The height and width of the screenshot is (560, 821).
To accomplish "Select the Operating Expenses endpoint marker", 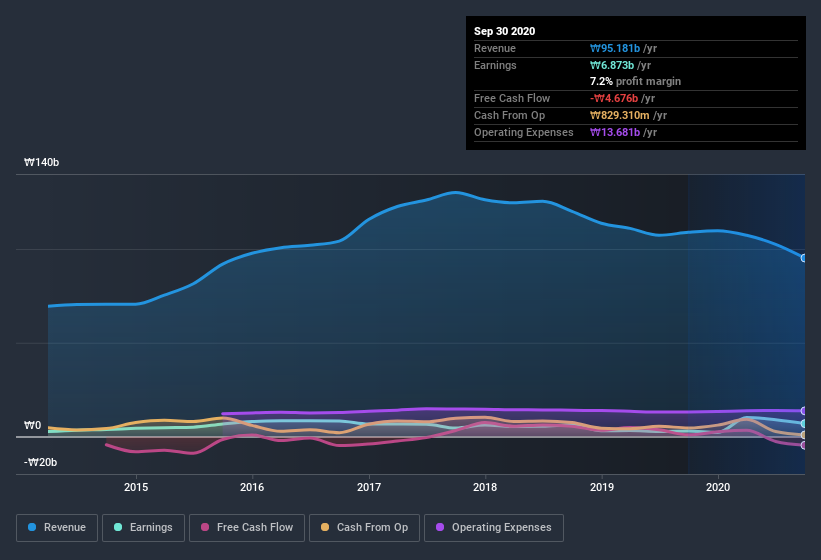I will [804, 411].
